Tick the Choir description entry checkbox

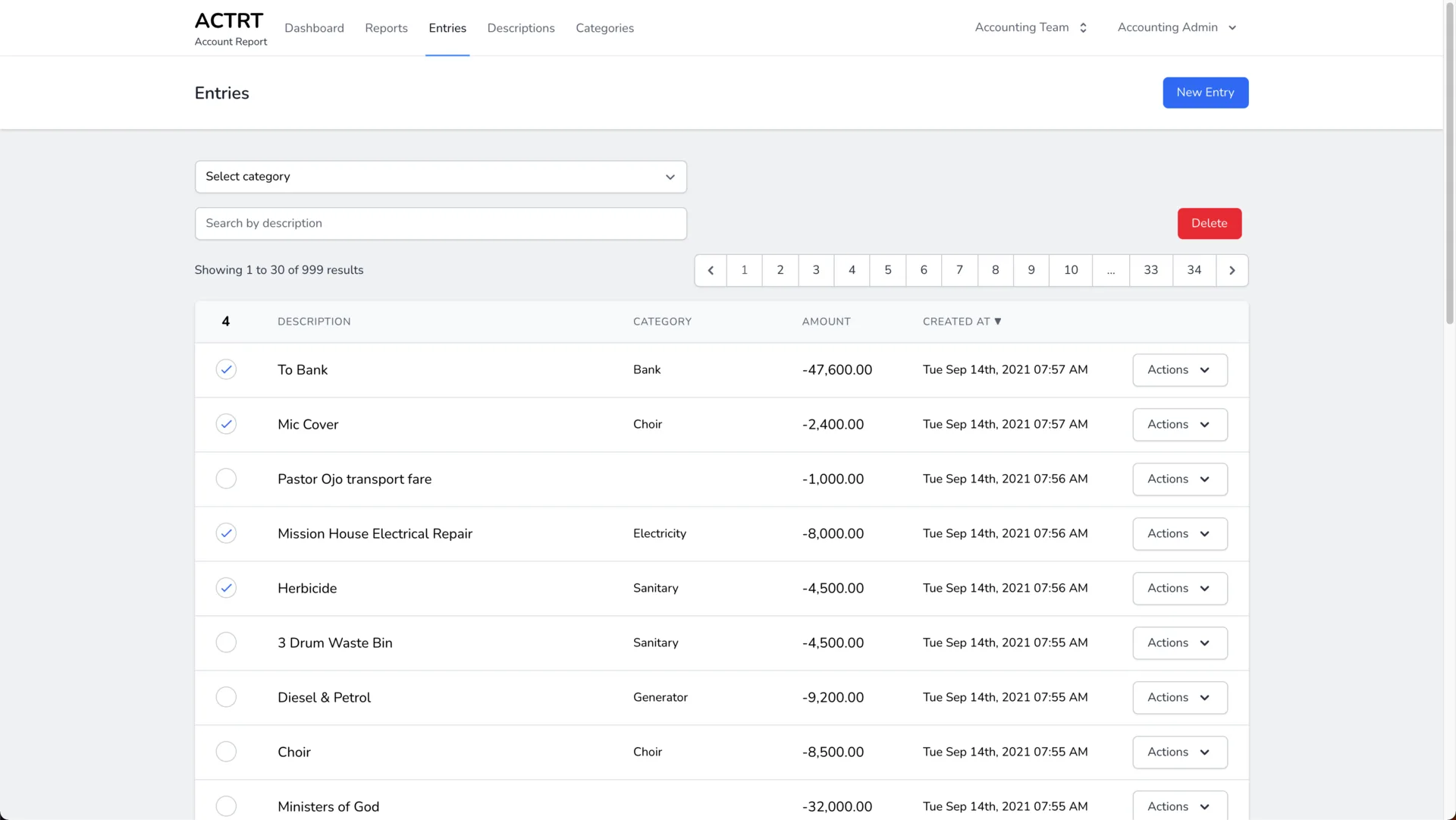pos(226,752)
